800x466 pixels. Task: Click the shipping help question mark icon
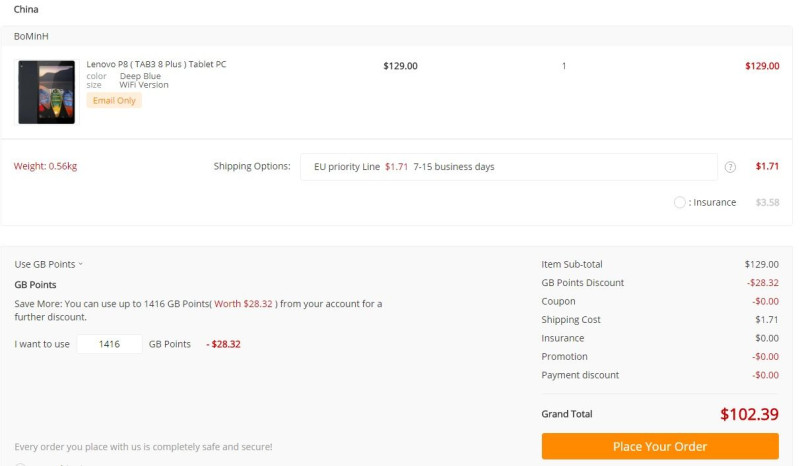(x=730, y=167)
